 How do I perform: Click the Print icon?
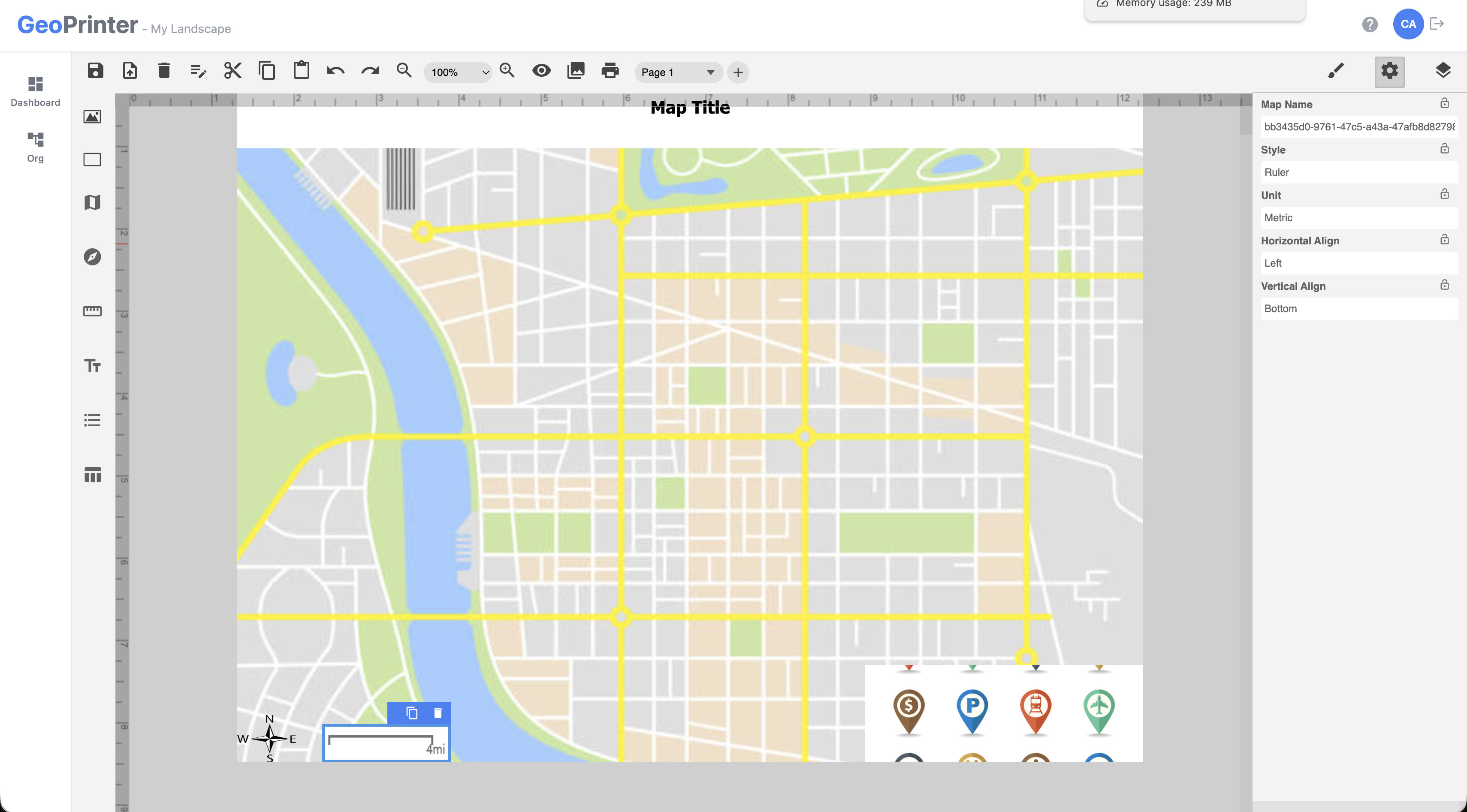[610, 71]
